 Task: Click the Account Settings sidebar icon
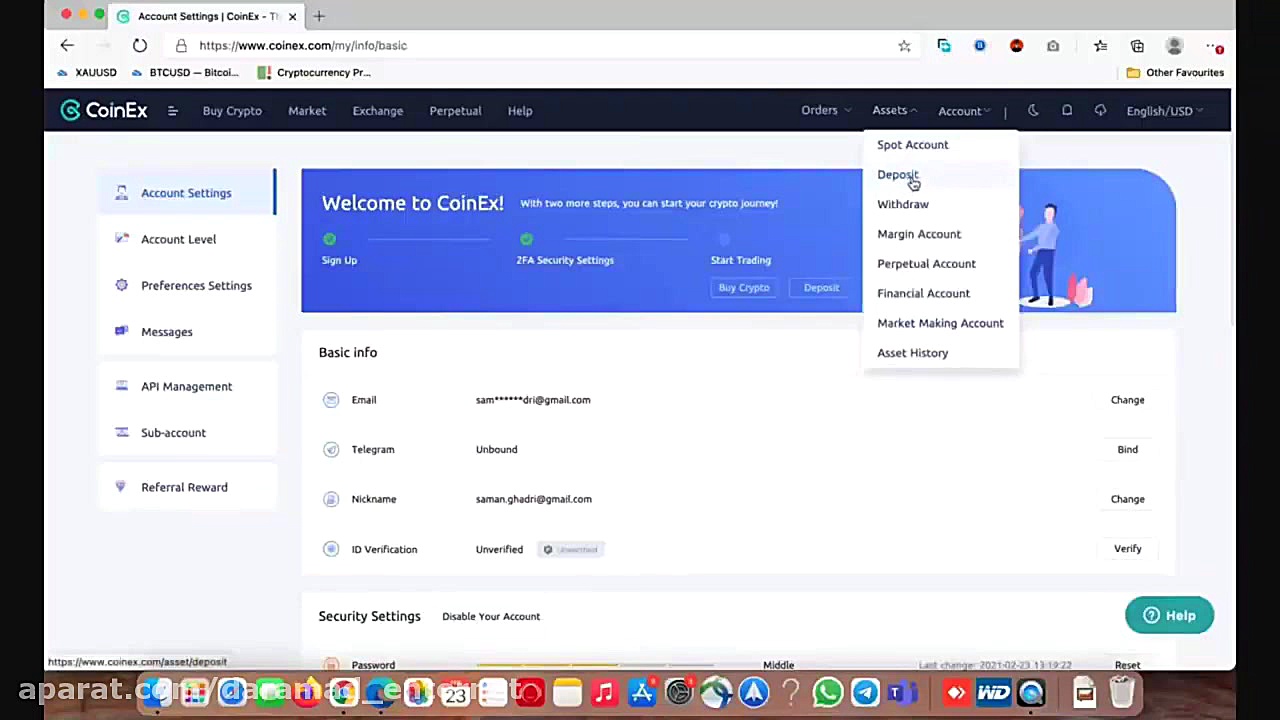(121, 193)
